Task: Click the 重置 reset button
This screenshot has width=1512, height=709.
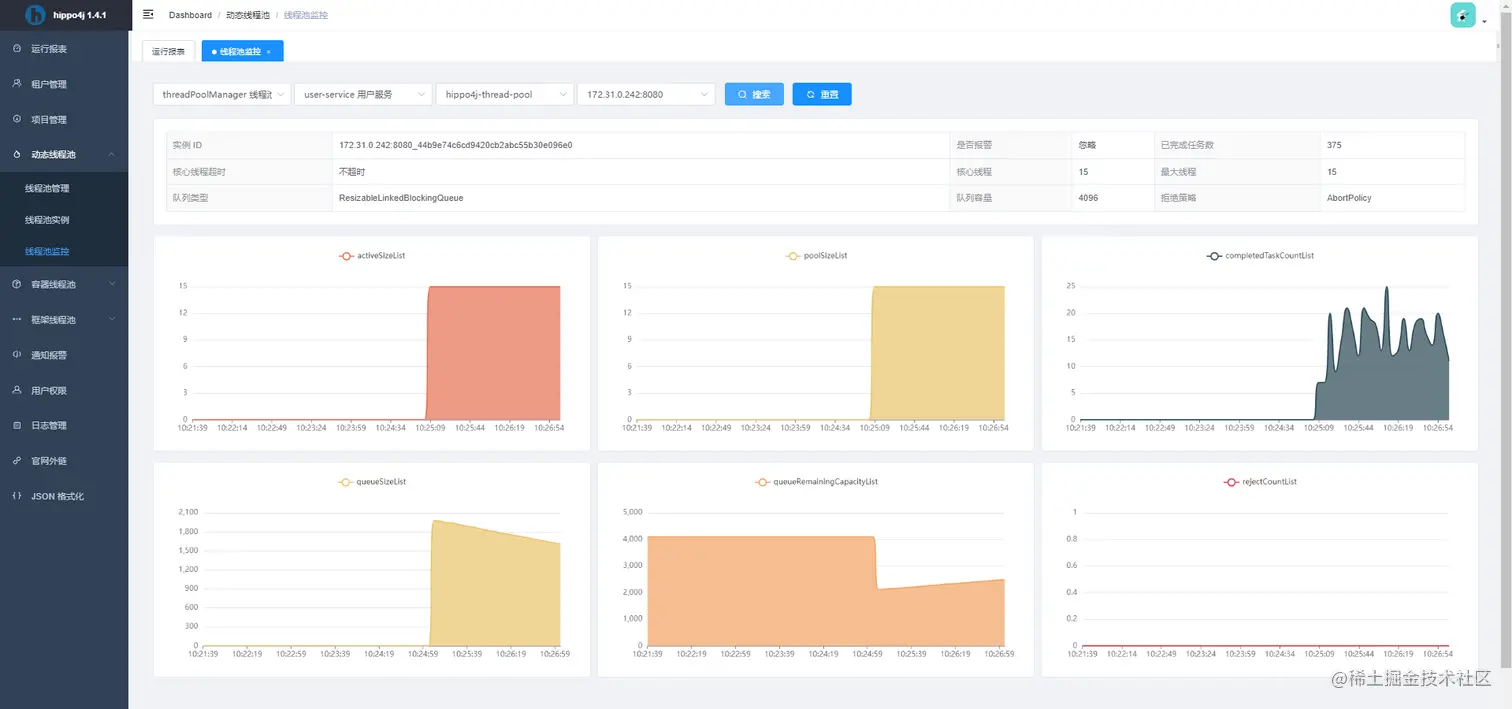Action: (x=822, y=94)
